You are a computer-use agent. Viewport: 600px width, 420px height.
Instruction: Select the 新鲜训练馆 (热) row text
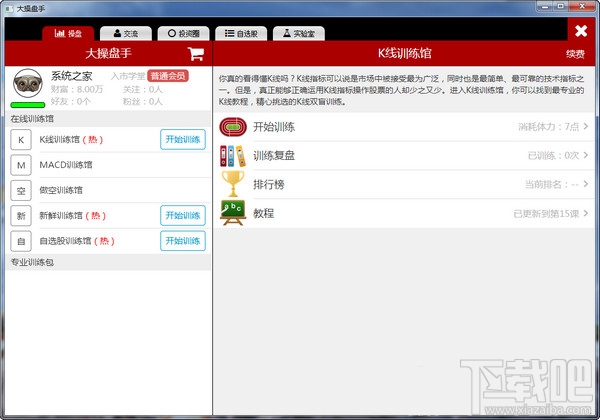pos(73,216)
